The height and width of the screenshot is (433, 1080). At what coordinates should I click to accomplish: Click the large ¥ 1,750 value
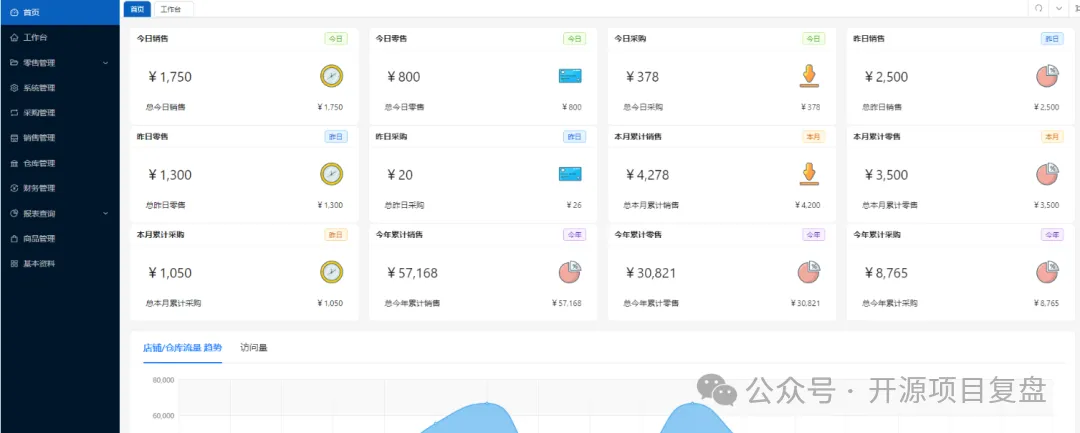pyautogui.click(x=169, y=77)
